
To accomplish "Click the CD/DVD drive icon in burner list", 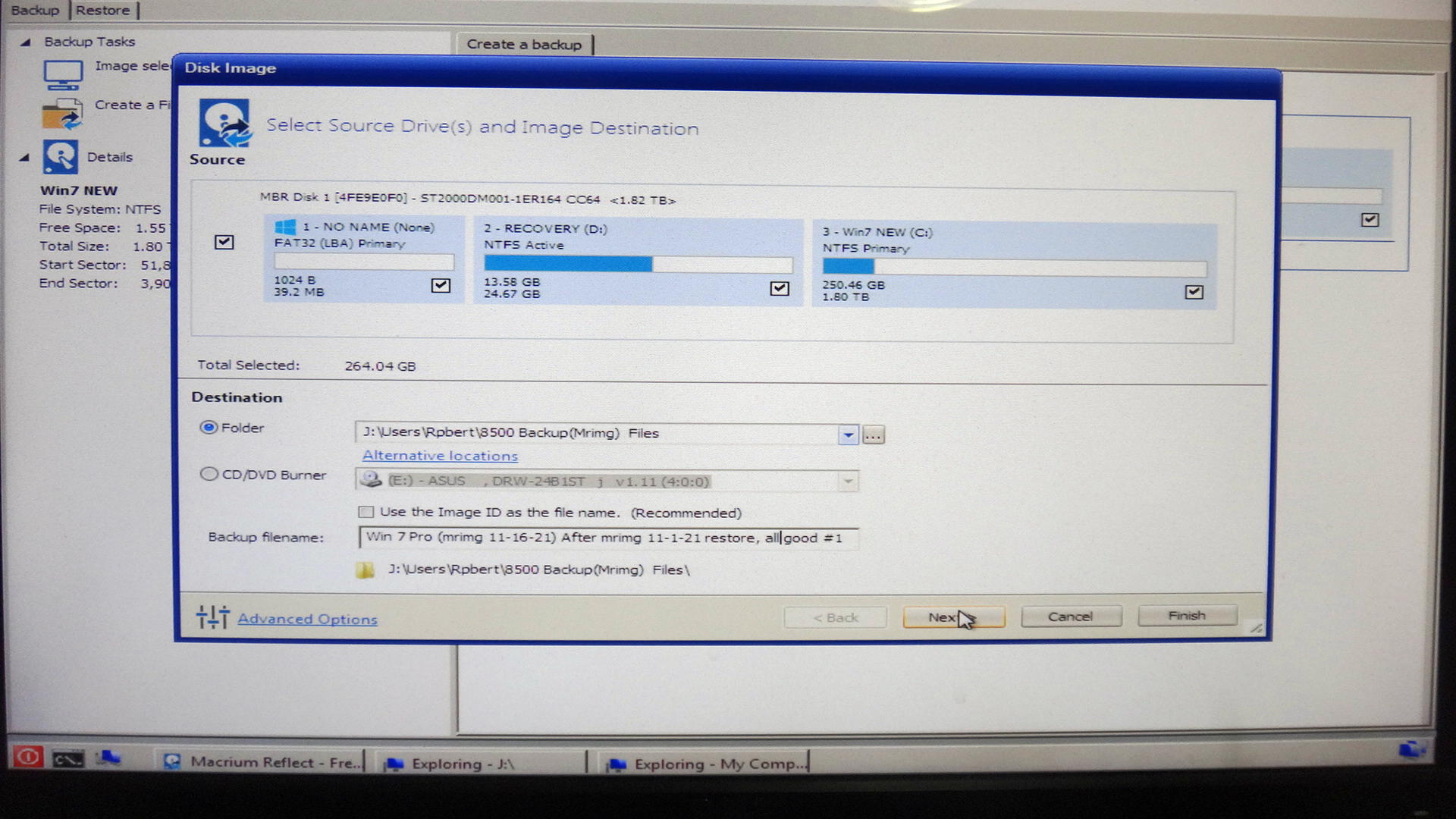I will [371, 479].
